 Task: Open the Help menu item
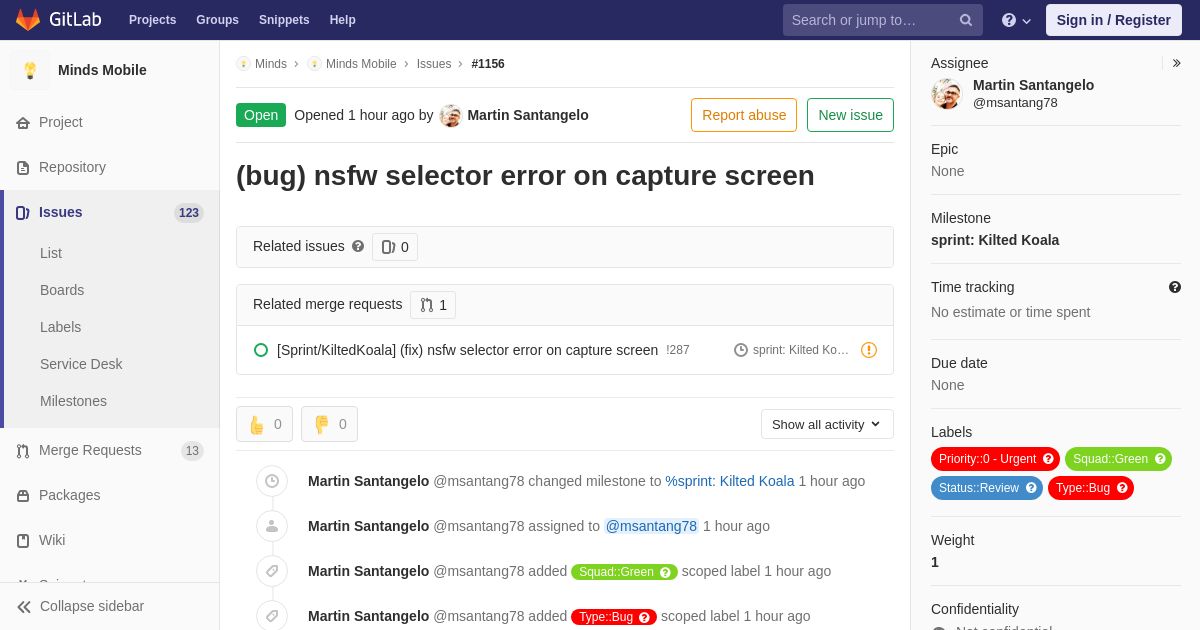(343, 20)
